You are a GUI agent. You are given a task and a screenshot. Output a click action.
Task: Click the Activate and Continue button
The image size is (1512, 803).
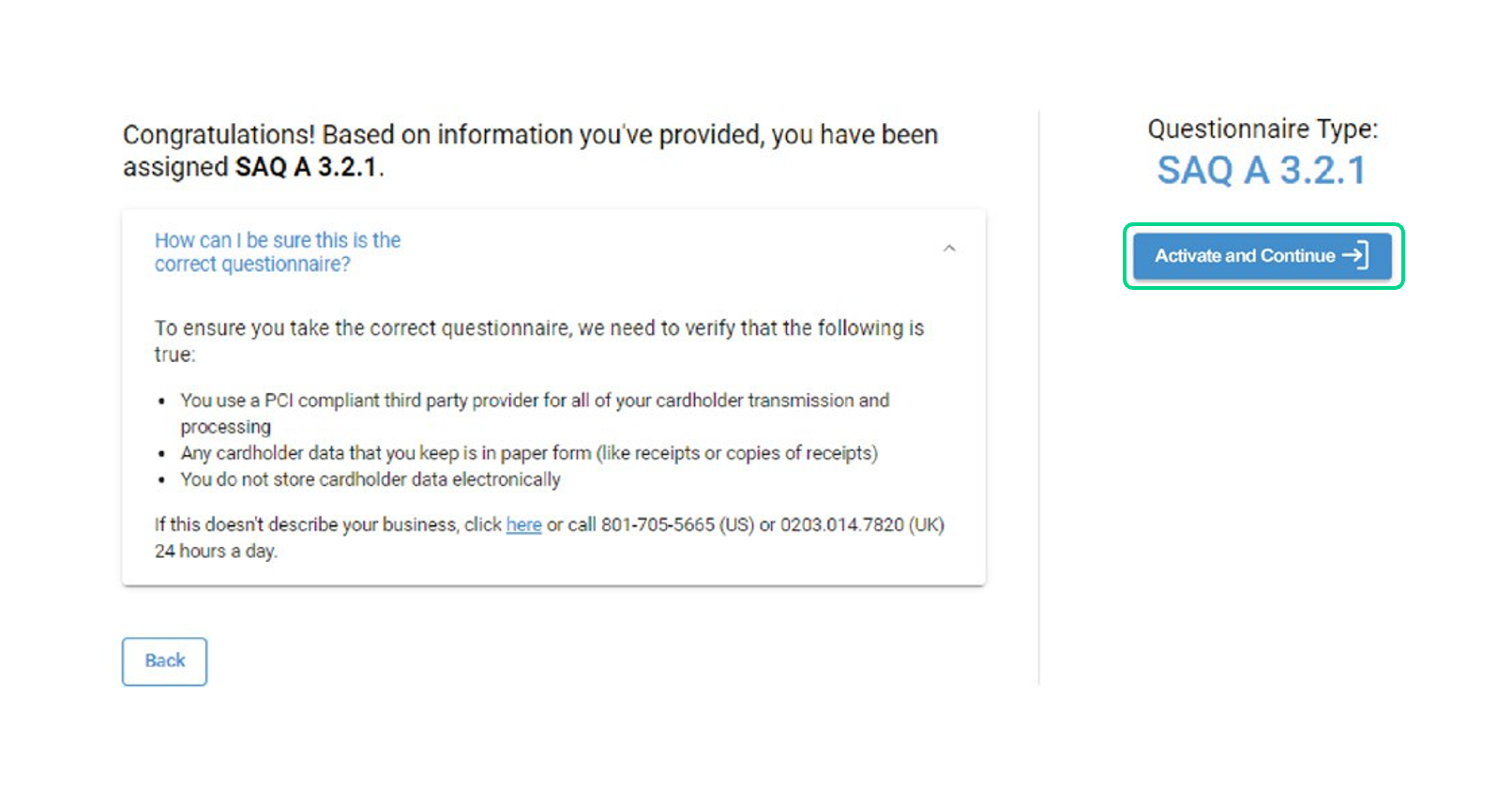1245,256
